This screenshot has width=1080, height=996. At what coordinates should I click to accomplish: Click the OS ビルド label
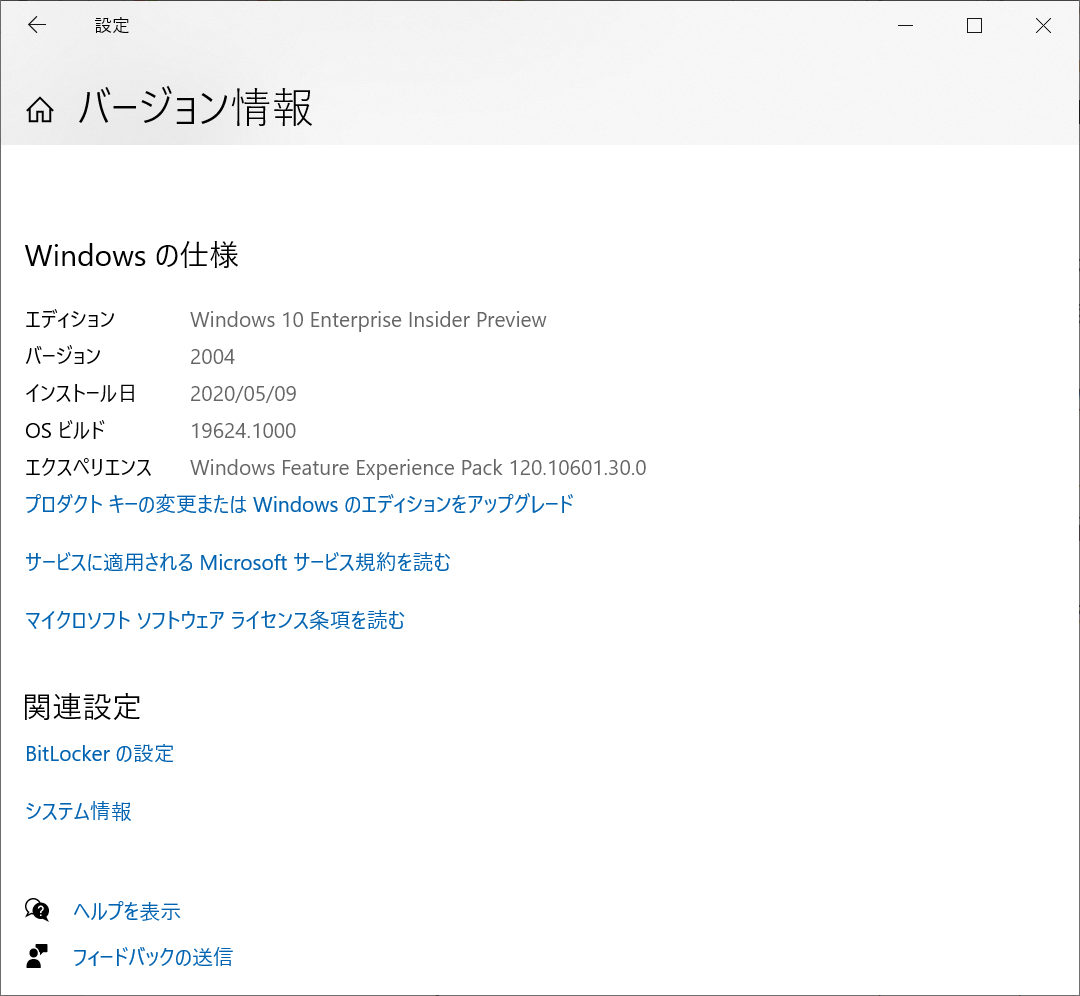click(x=65, y=430)
